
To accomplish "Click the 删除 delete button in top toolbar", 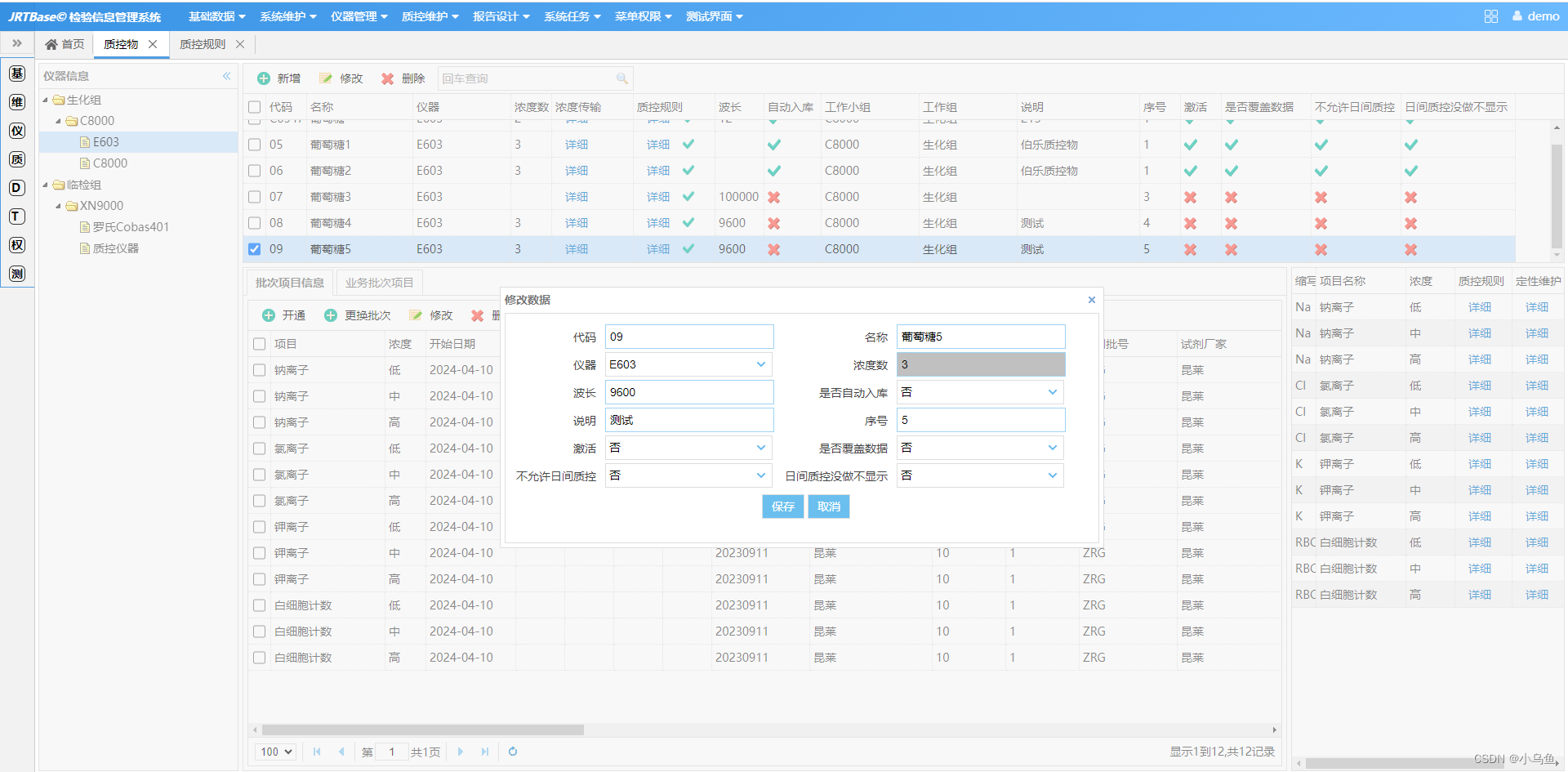I will click(x=403, y=78).
